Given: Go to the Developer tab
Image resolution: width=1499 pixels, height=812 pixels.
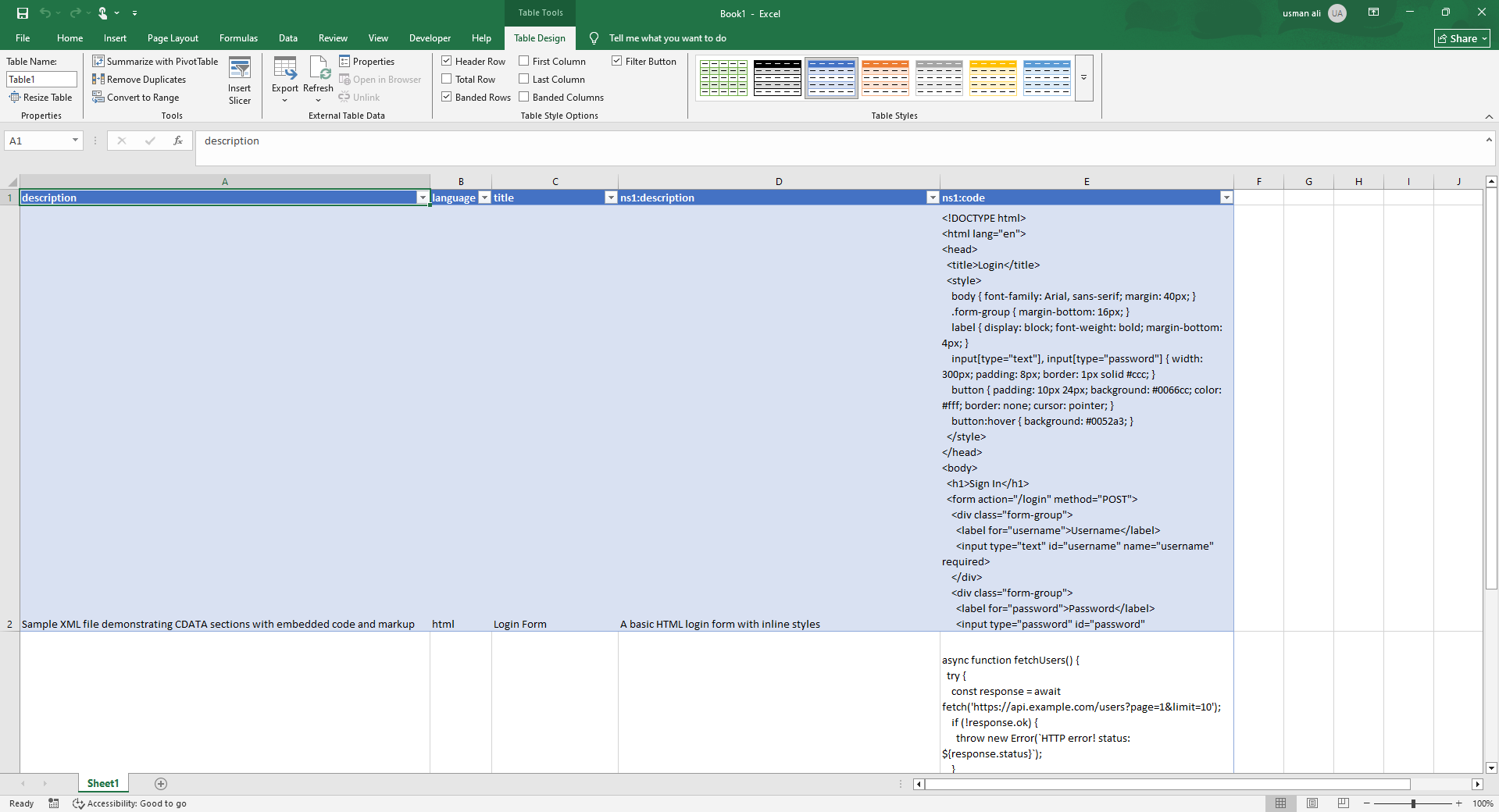Looking at the screenshot, I should (430, 38).
